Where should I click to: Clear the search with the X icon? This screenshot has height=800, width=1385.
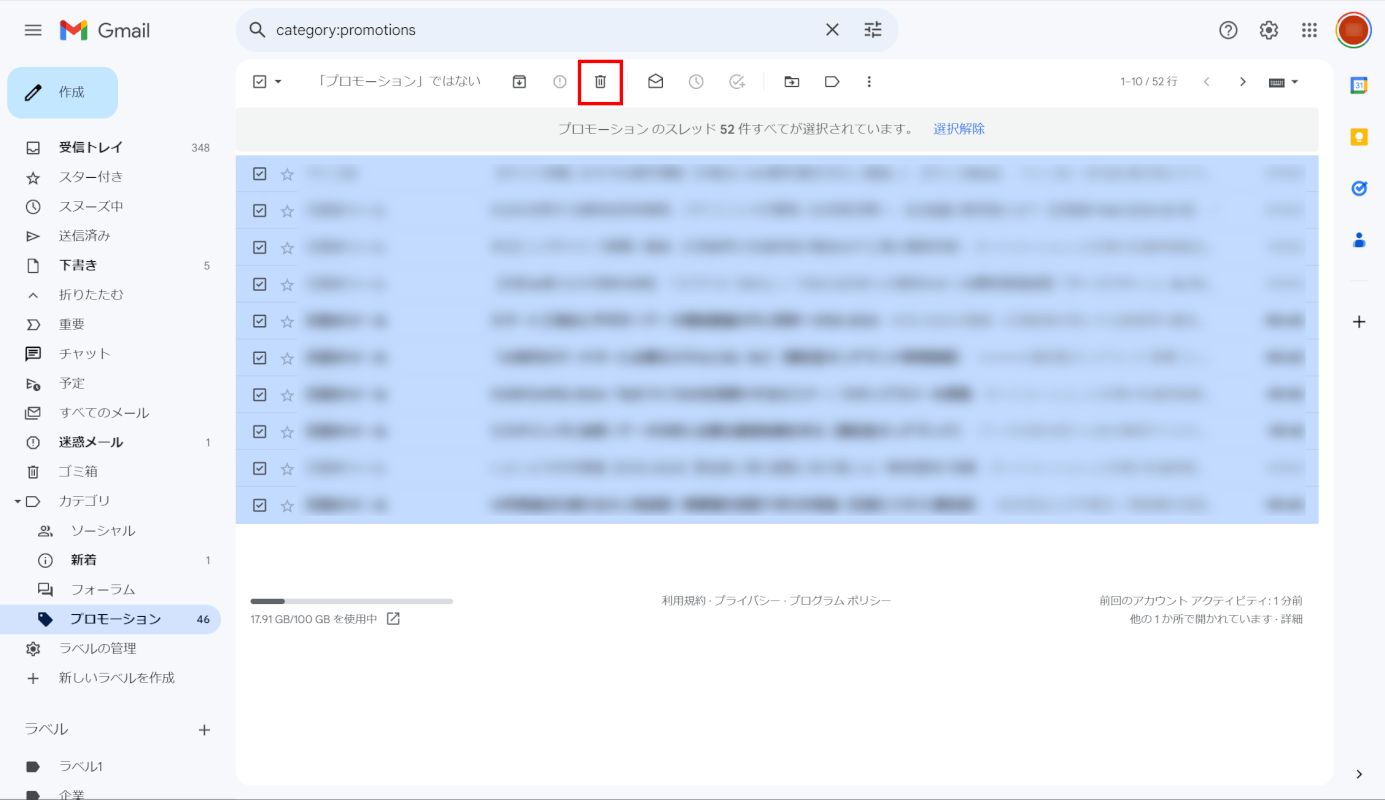coord(832,30)
